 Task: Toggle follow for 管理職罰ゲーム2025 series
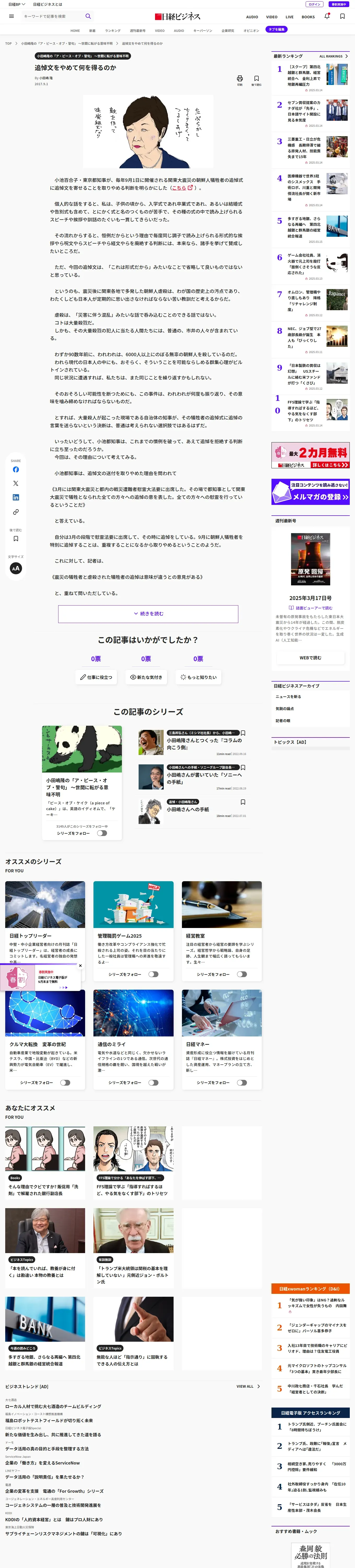click(x=153, y=974)
